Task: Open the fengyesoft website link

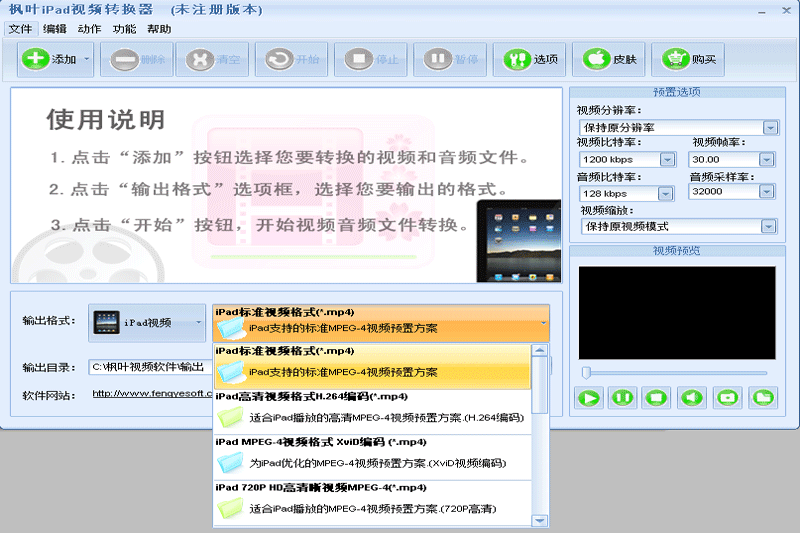Action: pos(152,394)
